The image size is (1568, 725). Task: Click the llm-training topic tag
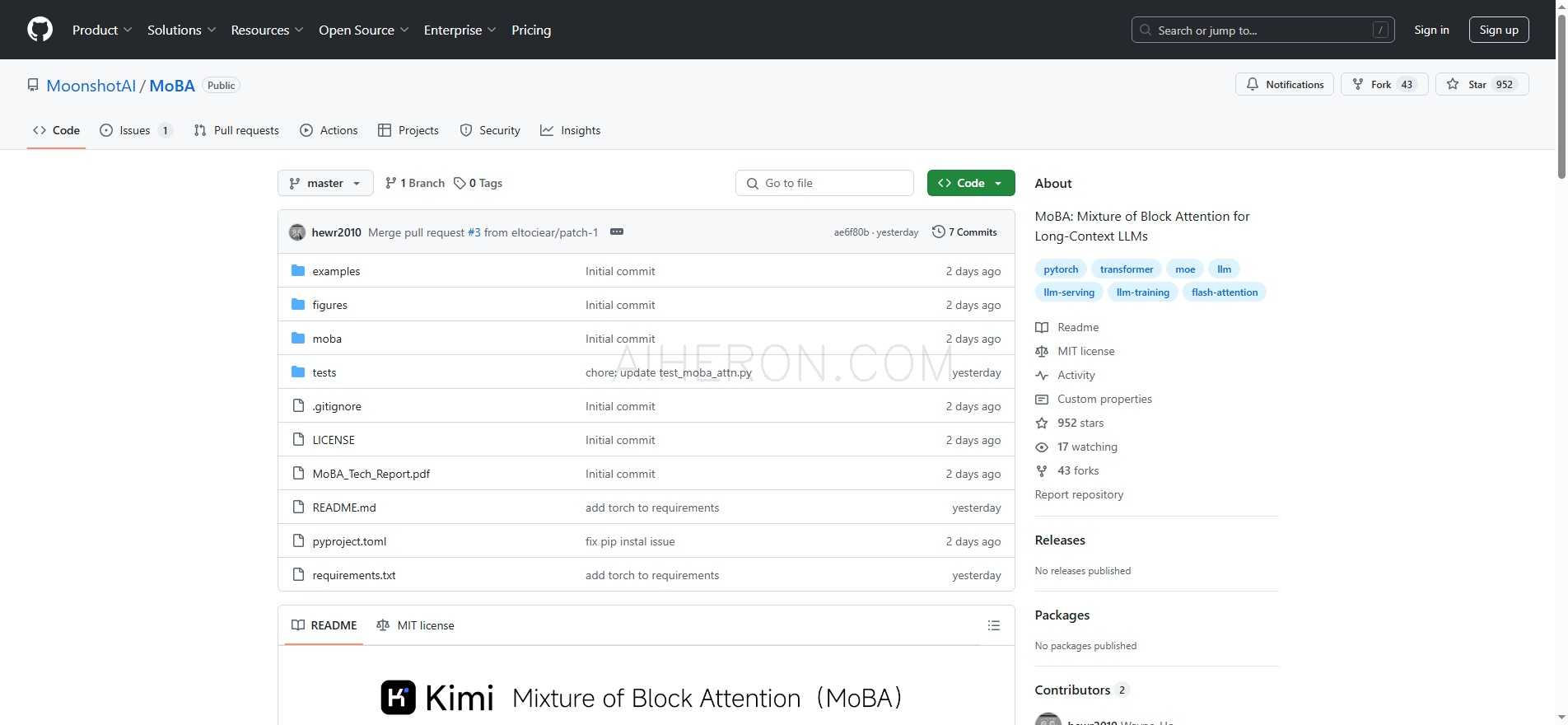(x=1143, y=292)
